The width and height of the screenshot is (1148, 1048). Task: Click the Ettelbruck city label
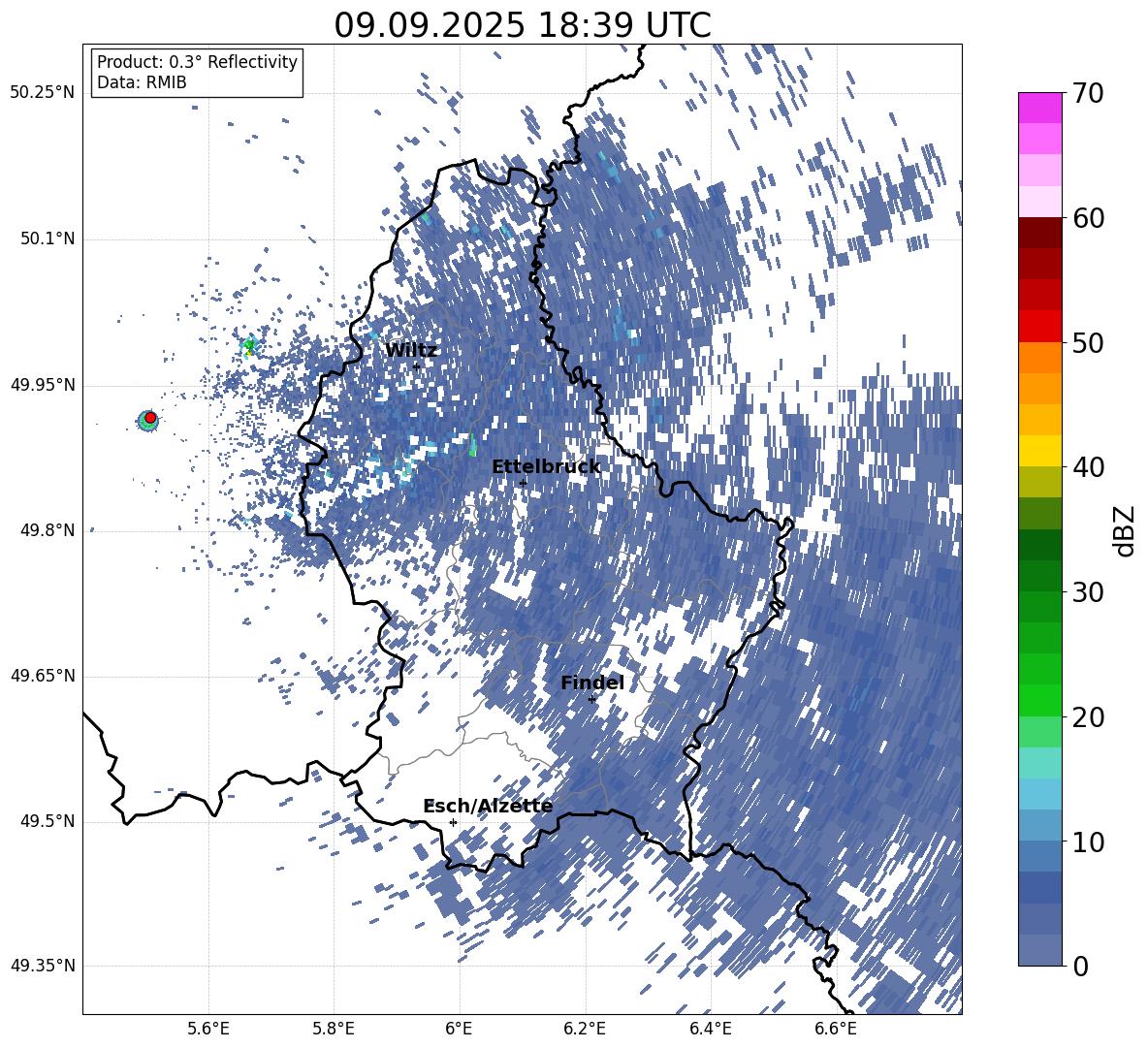point(546,467)
